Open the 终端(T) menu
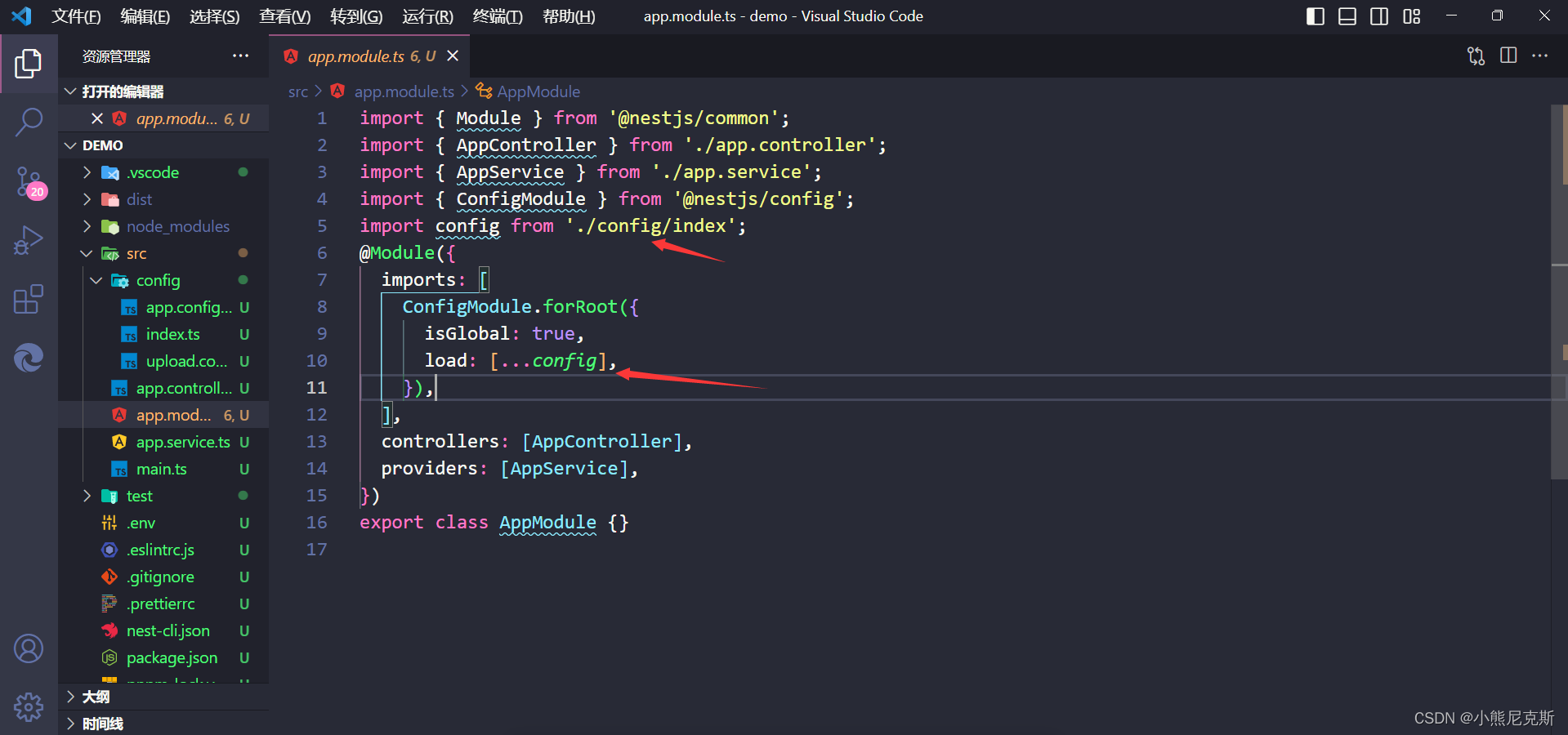 pos(498,16)
